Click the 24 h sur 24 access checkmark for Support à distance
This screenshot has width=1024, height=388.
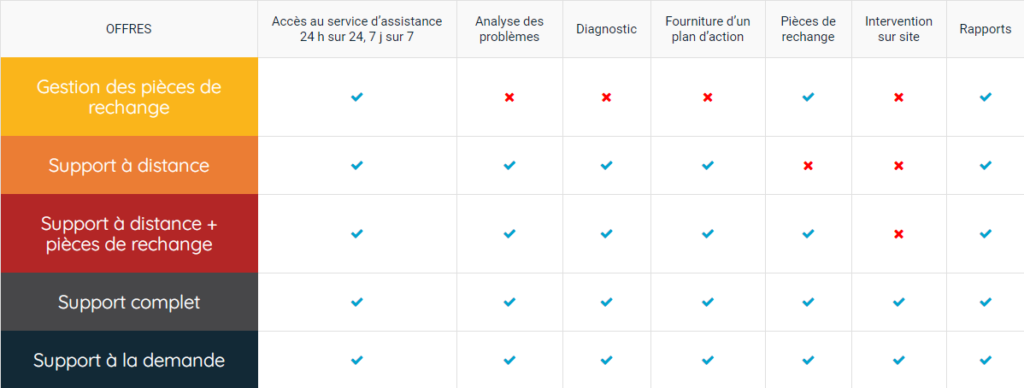coord(357,166)
